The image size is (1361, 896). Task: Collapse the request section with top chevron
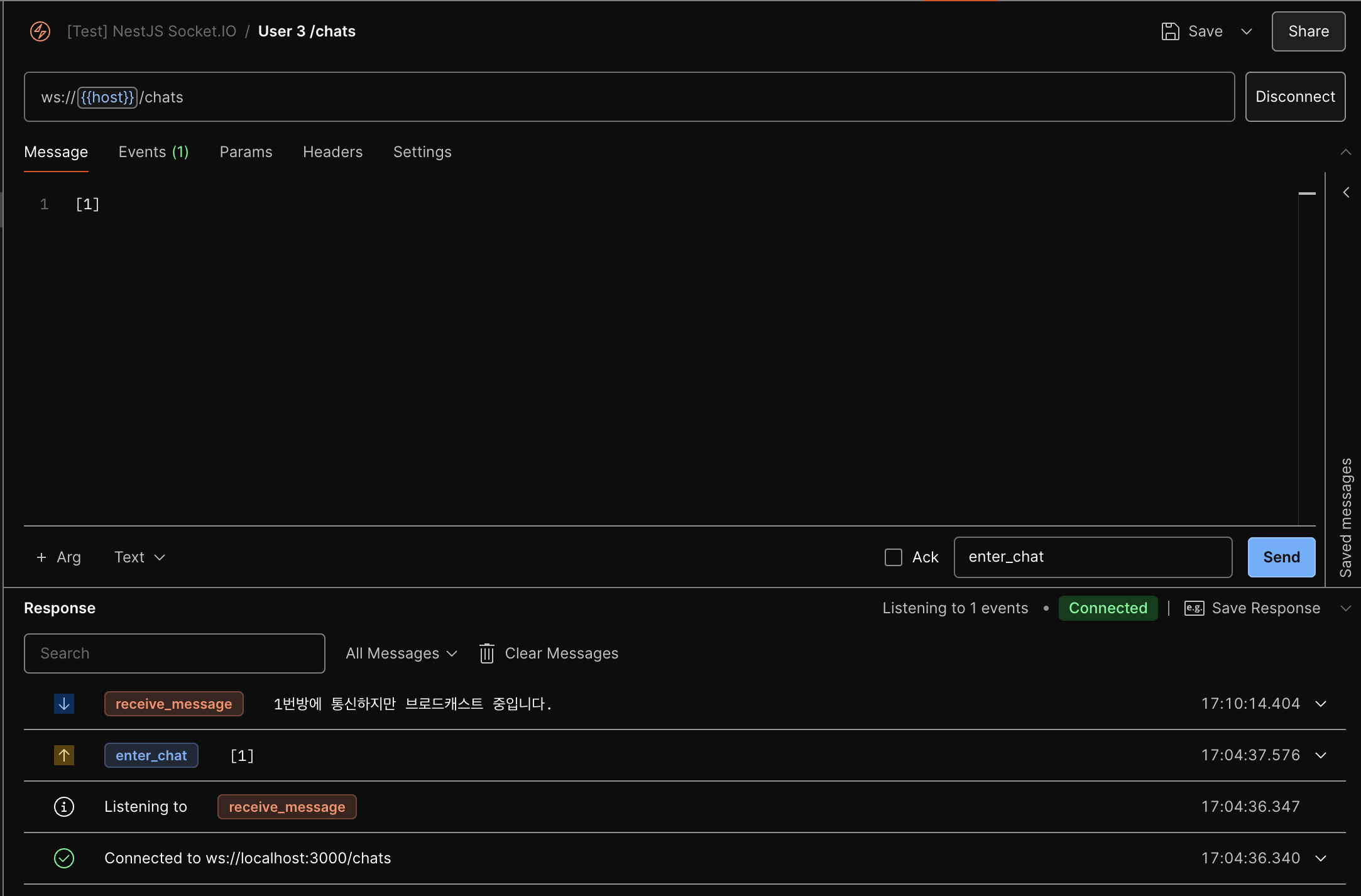[1345, 152]
